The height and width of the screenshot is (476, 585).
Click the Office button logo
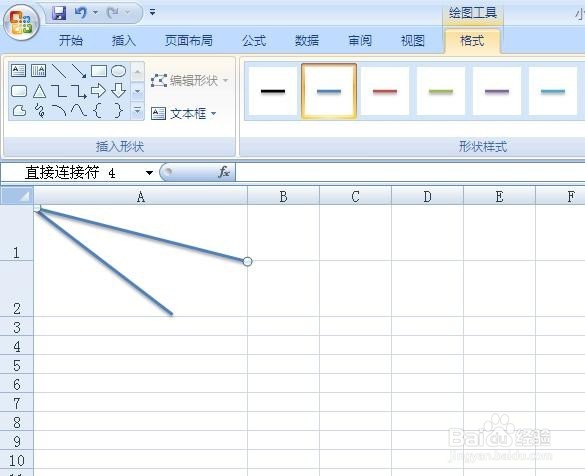(21, 22)
